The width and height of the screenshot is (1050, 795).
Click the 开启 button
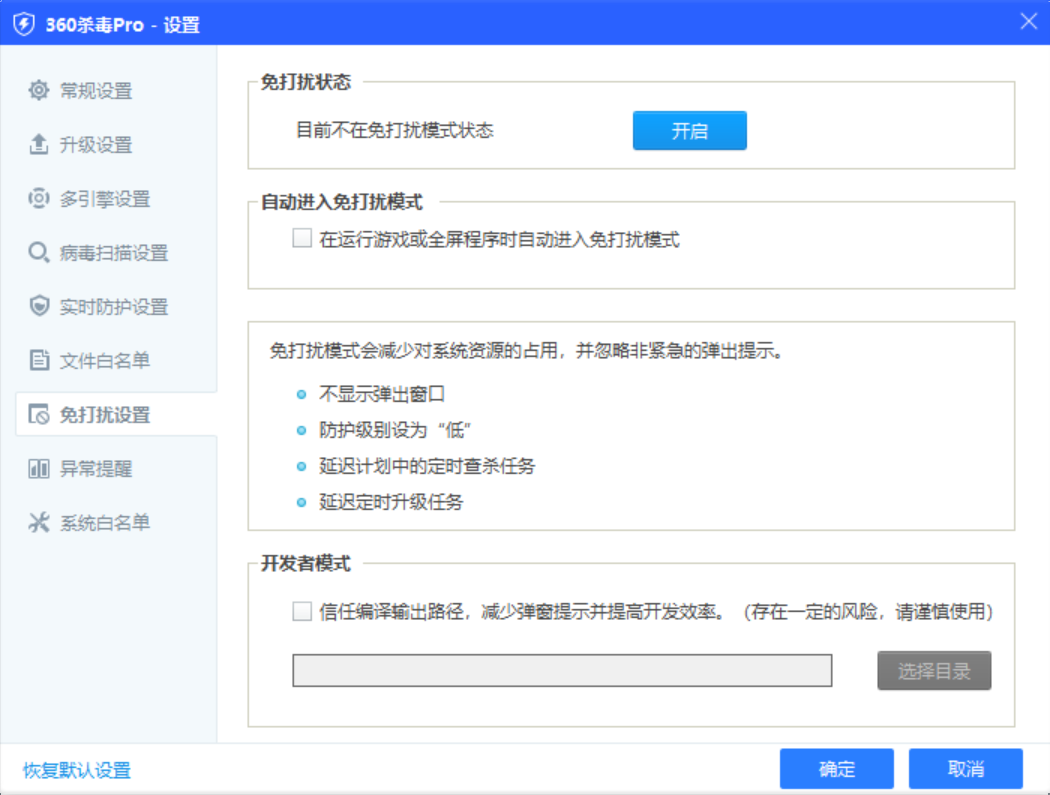click(690, 131)
